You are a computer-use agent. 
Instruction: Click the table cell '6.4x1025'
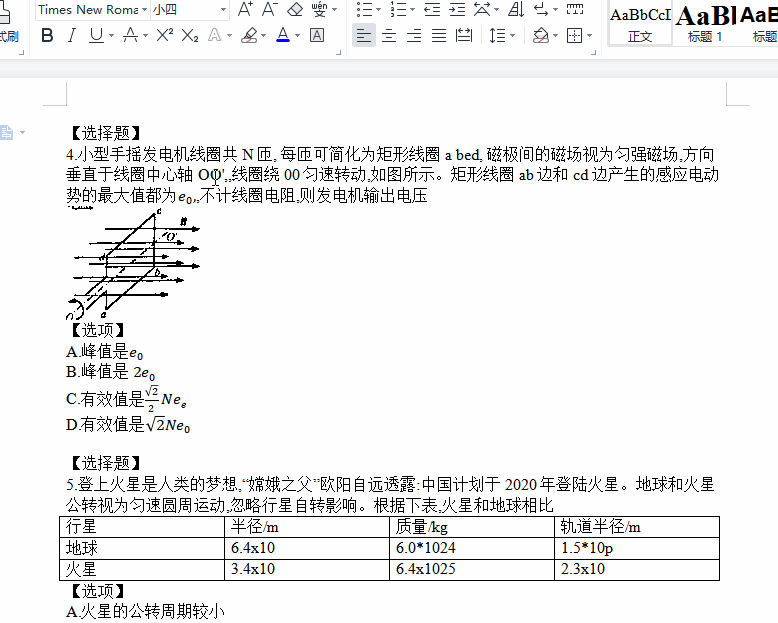(472, 569)
